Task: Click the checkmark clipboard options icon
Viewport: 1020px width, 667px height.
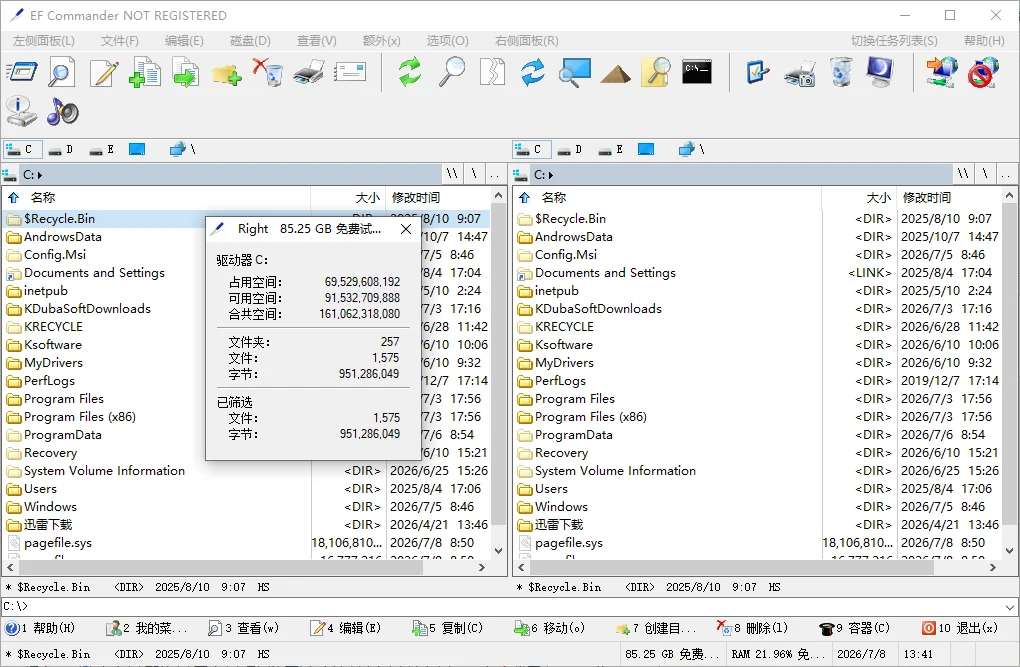Action: 758,72
